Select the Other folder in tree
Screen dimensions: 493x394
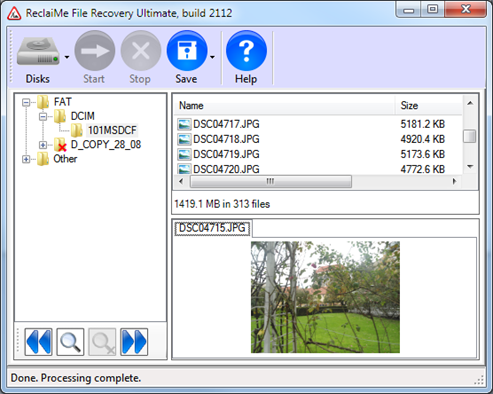click(65, 159)
